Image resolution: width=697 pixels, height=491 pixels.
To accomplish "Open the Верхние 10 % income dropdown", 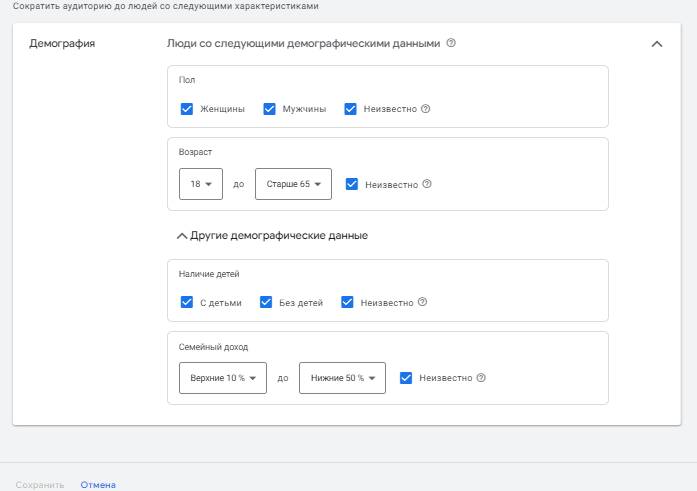I will pyautogui.click(x=223, y=378).
